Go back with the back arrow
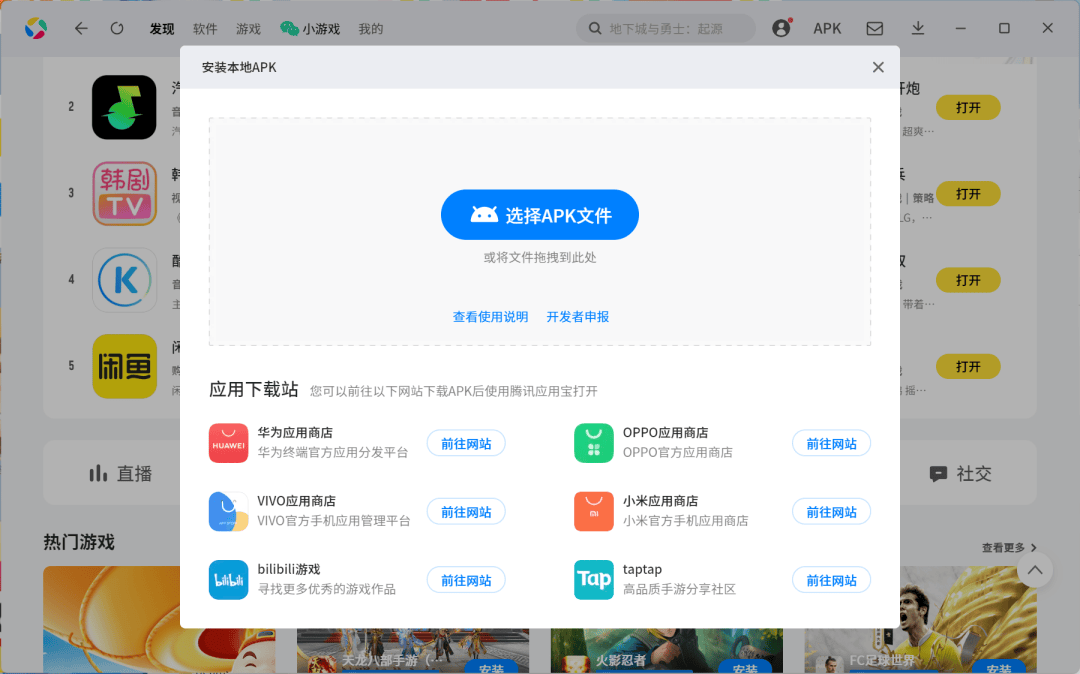Screen dimensions: 1080x674 81,28
